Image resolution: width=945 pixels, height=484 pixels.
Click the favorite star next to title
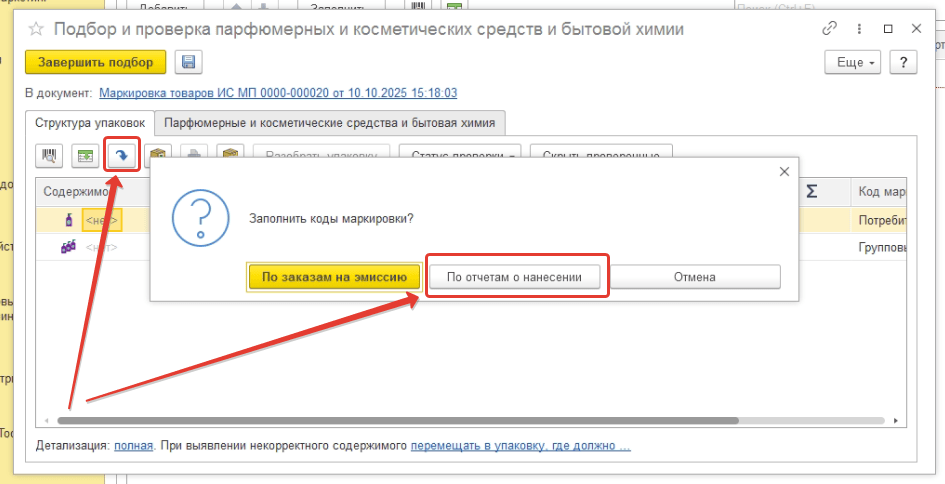(36, 30)
